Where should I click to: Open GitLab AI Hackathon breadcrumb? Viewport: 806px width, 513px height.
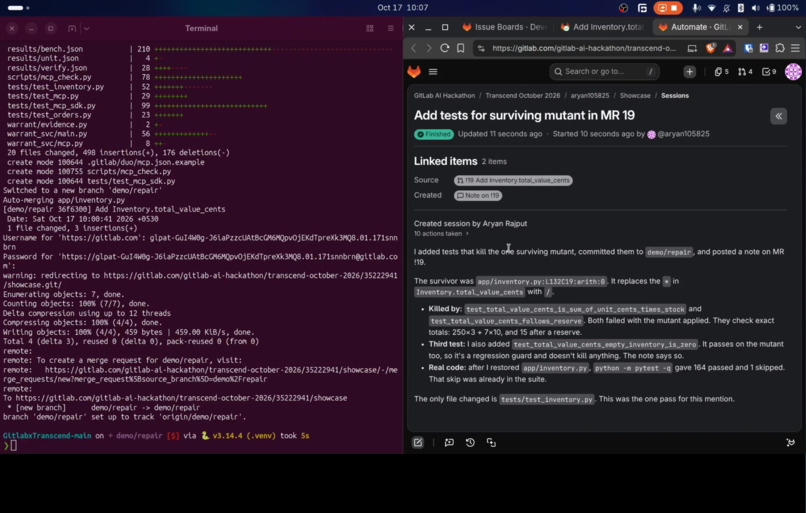pos(444,96)
